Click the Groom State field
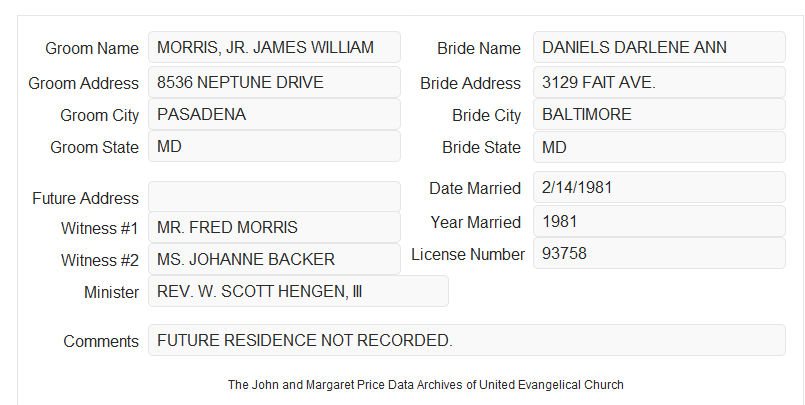This screenshot has height=405, width=805. pos(274,146)
